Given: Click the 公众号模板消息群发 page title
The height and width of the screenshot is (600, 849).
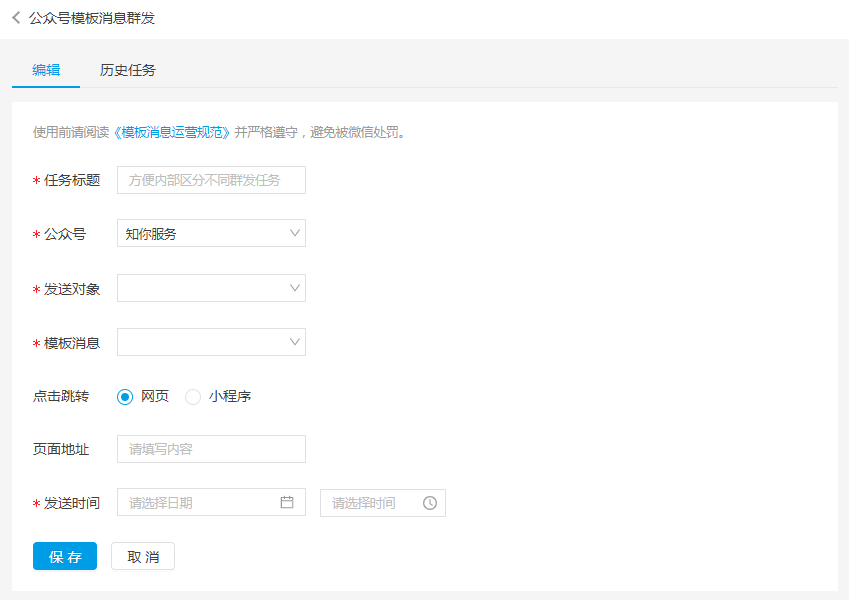Looking at the screenshot, I should pos(92,18).
